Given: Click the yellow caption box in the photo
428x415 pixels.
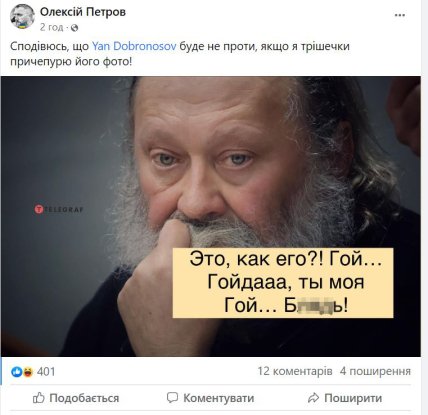Looking at the screenshot, I should point(283,283).
